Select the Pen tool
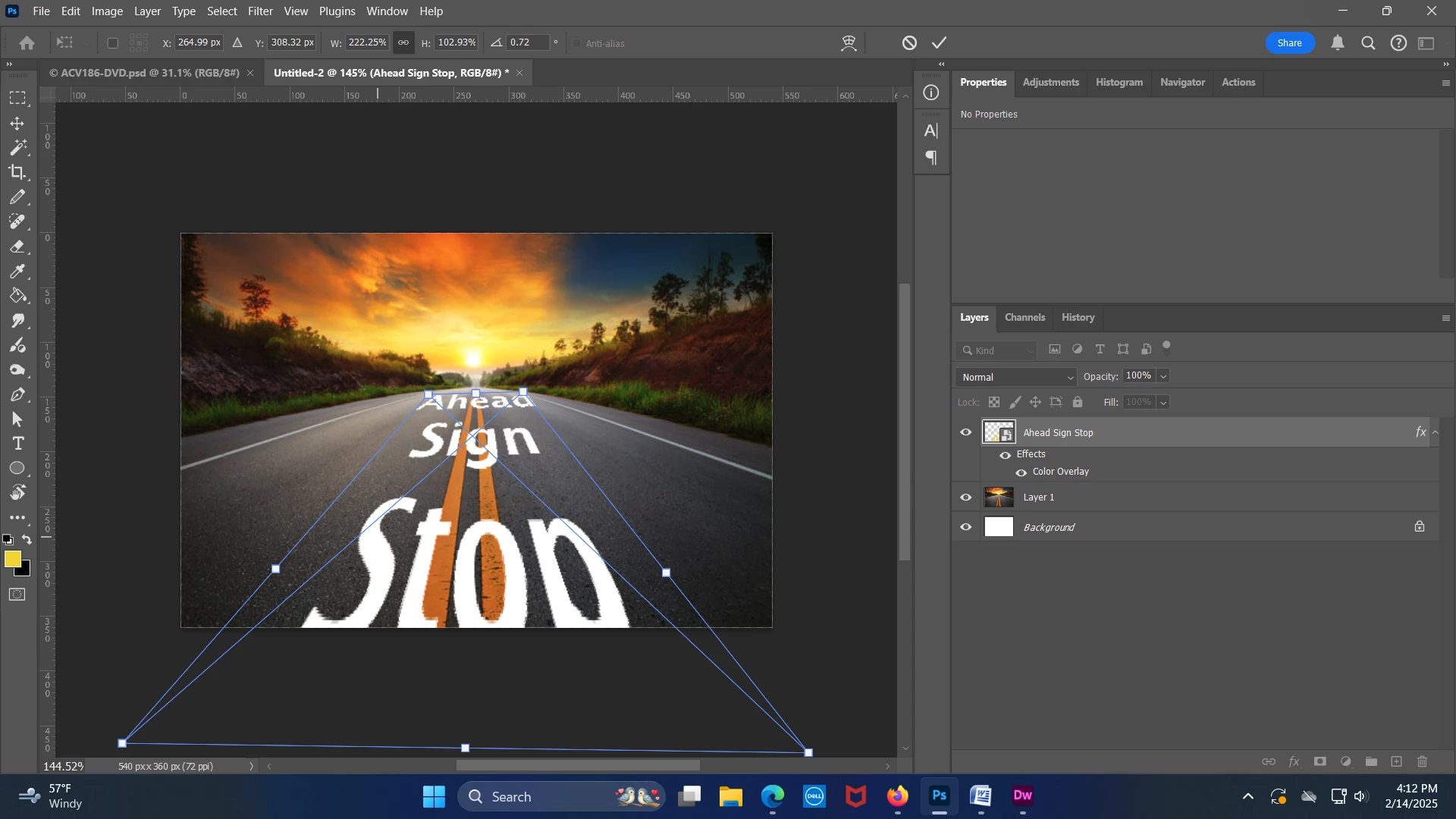 [x=17, y=395]
